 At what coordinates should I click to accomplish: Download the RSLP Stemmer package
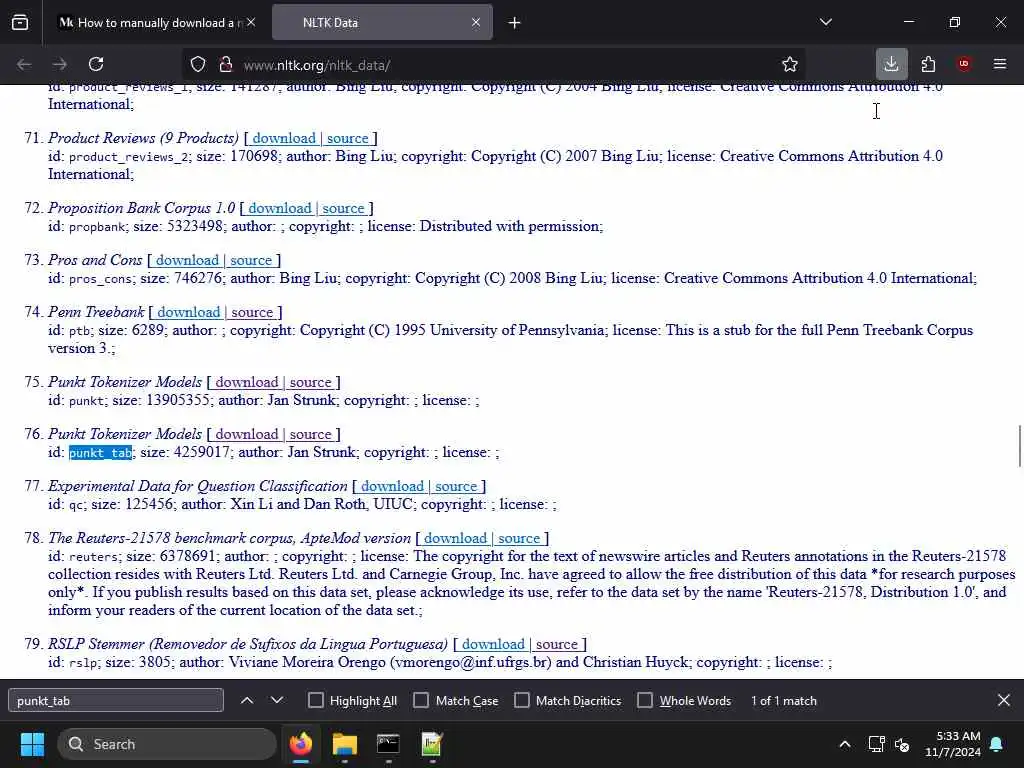493,645
